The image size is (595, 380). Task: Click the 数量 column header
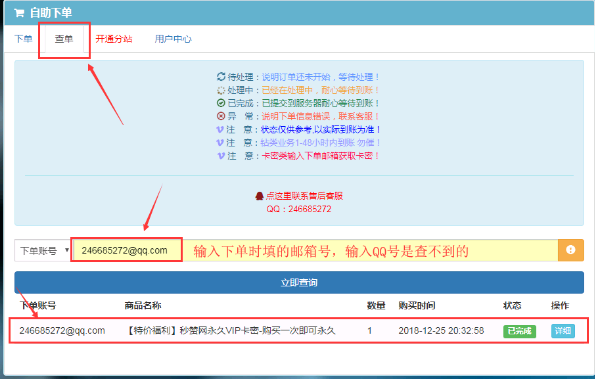point(376,305)
